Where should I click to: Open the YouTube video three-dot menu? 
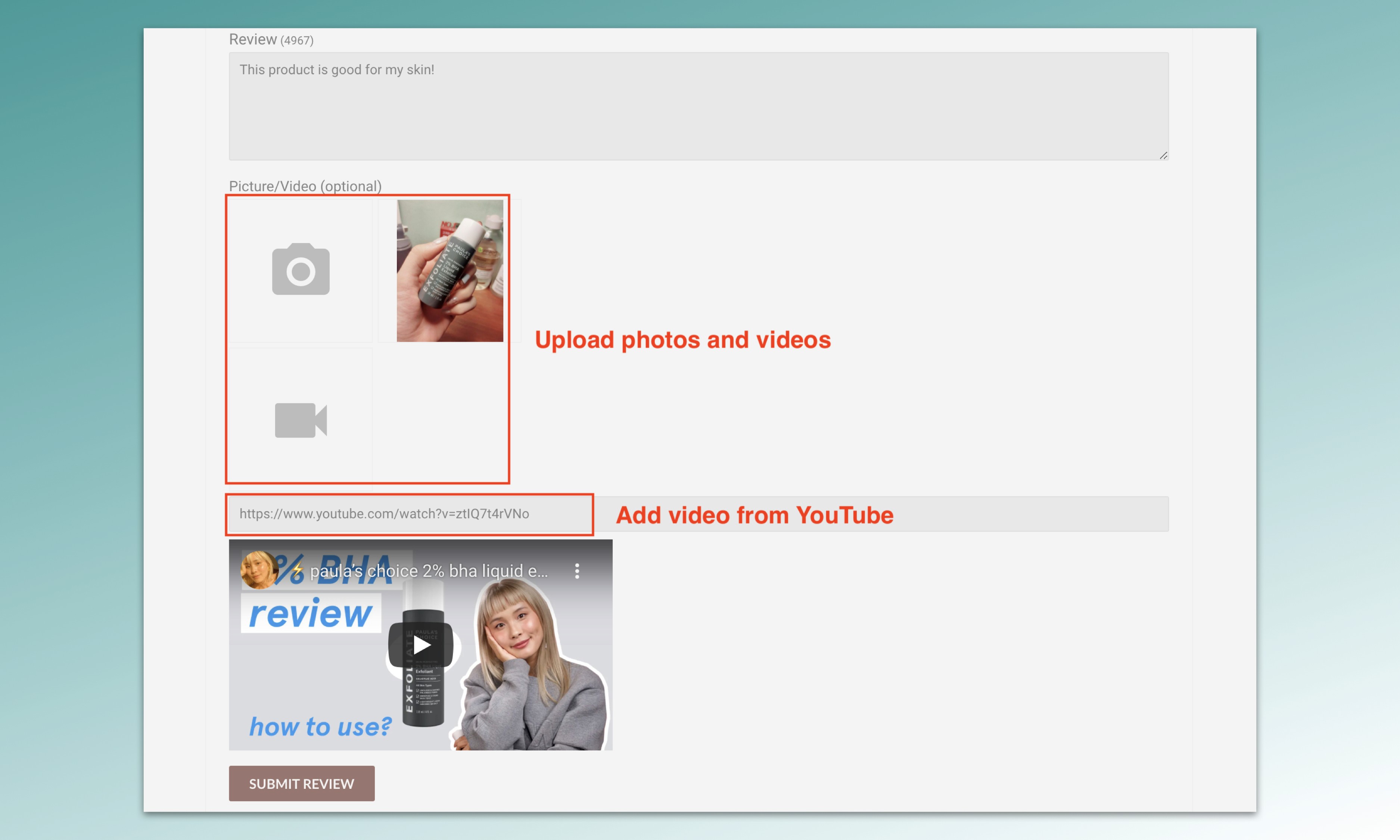point(577,570)
